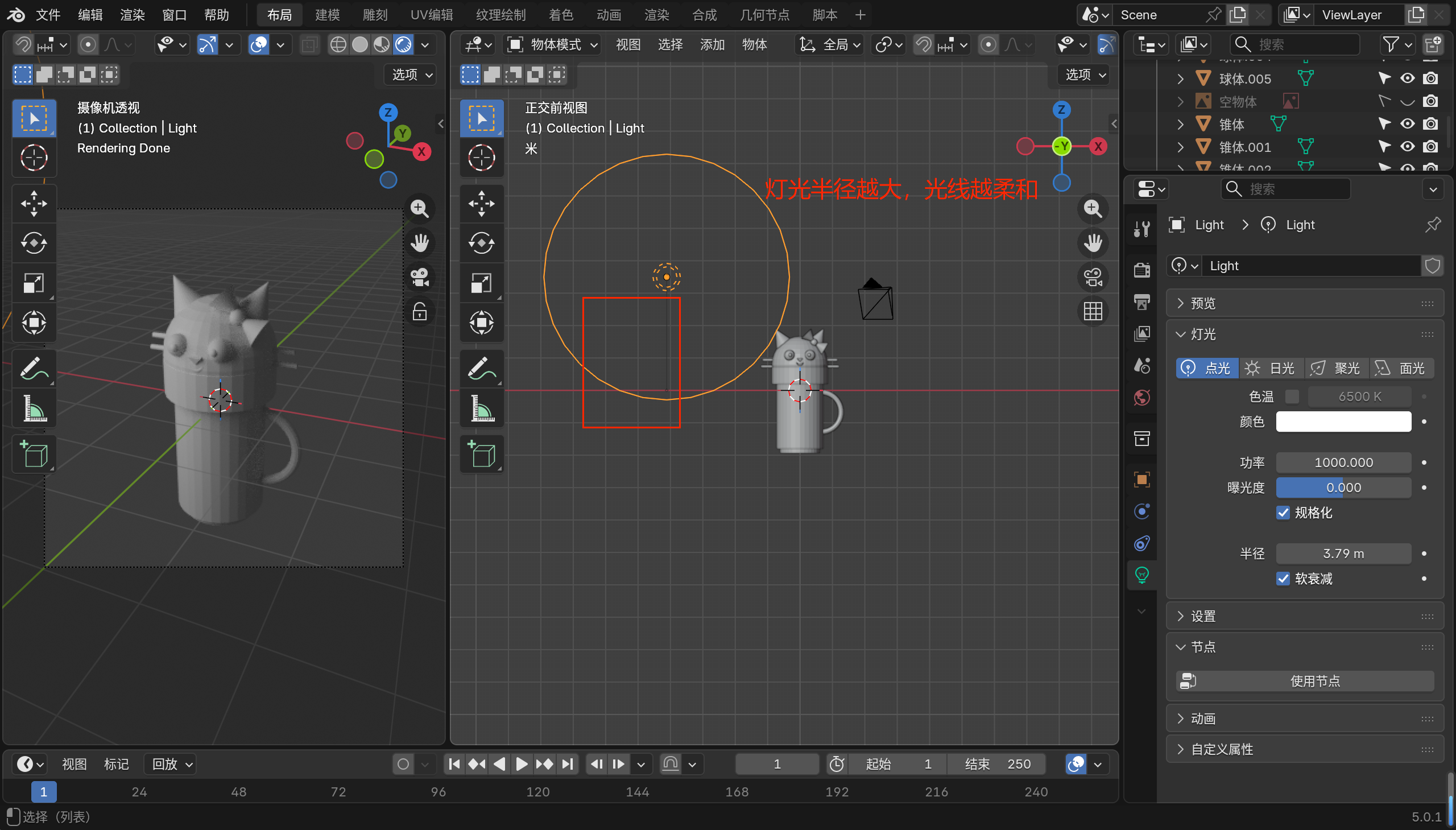Uncheck the 规格化 checkbox
The width and height of the screenshot is (1456, 830).
click(1283, 513)
